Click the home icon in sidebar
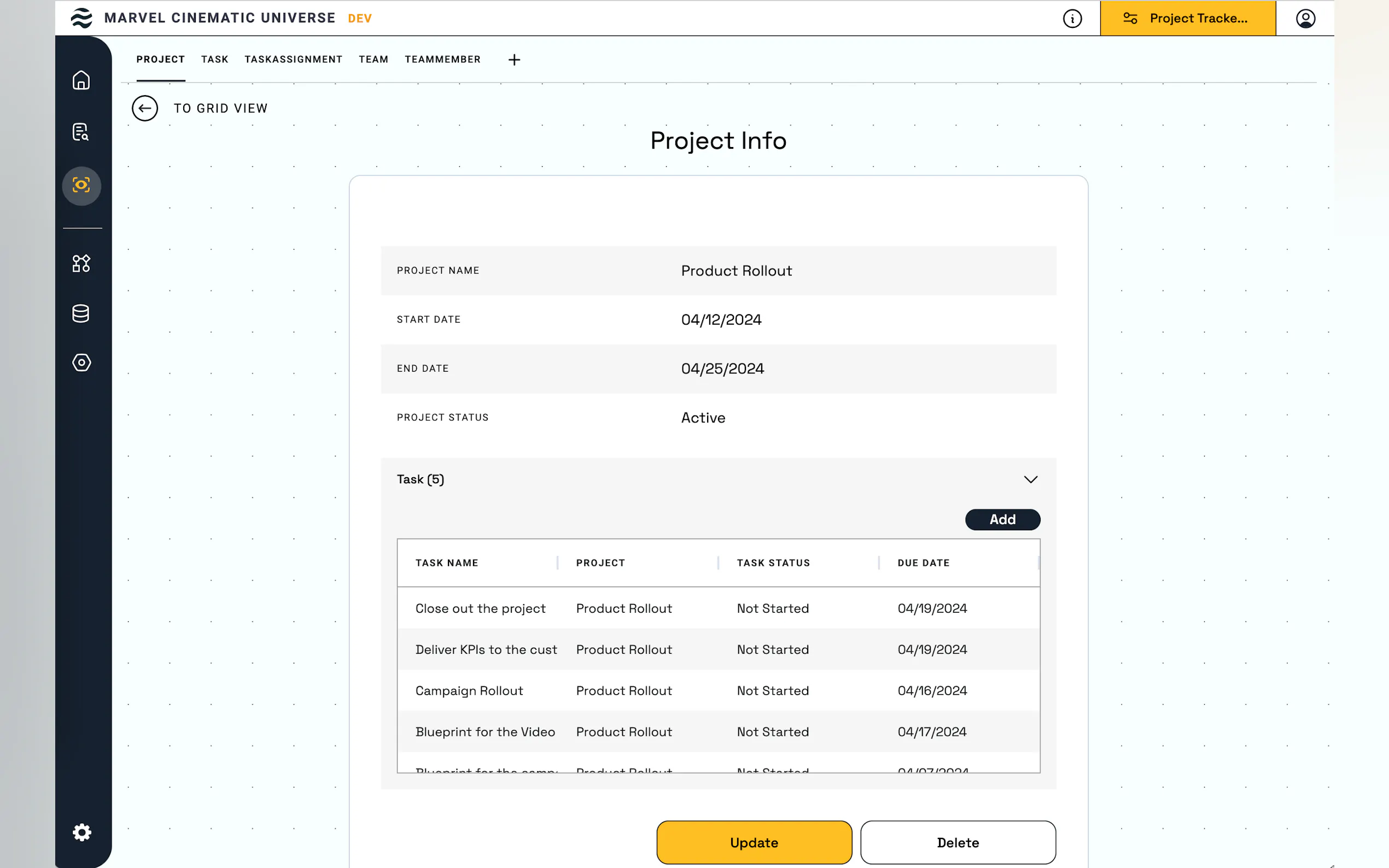Image resolution: width=1389 pixels, height=868 pixels. pyautogui.click(x=81, y=80)
